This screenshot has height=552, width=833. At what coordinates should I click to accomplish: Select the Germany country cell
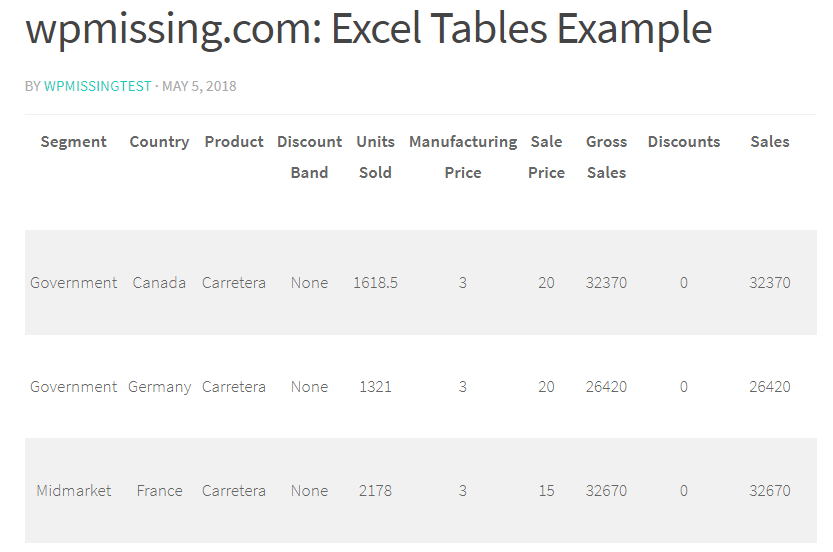[159, 387]
